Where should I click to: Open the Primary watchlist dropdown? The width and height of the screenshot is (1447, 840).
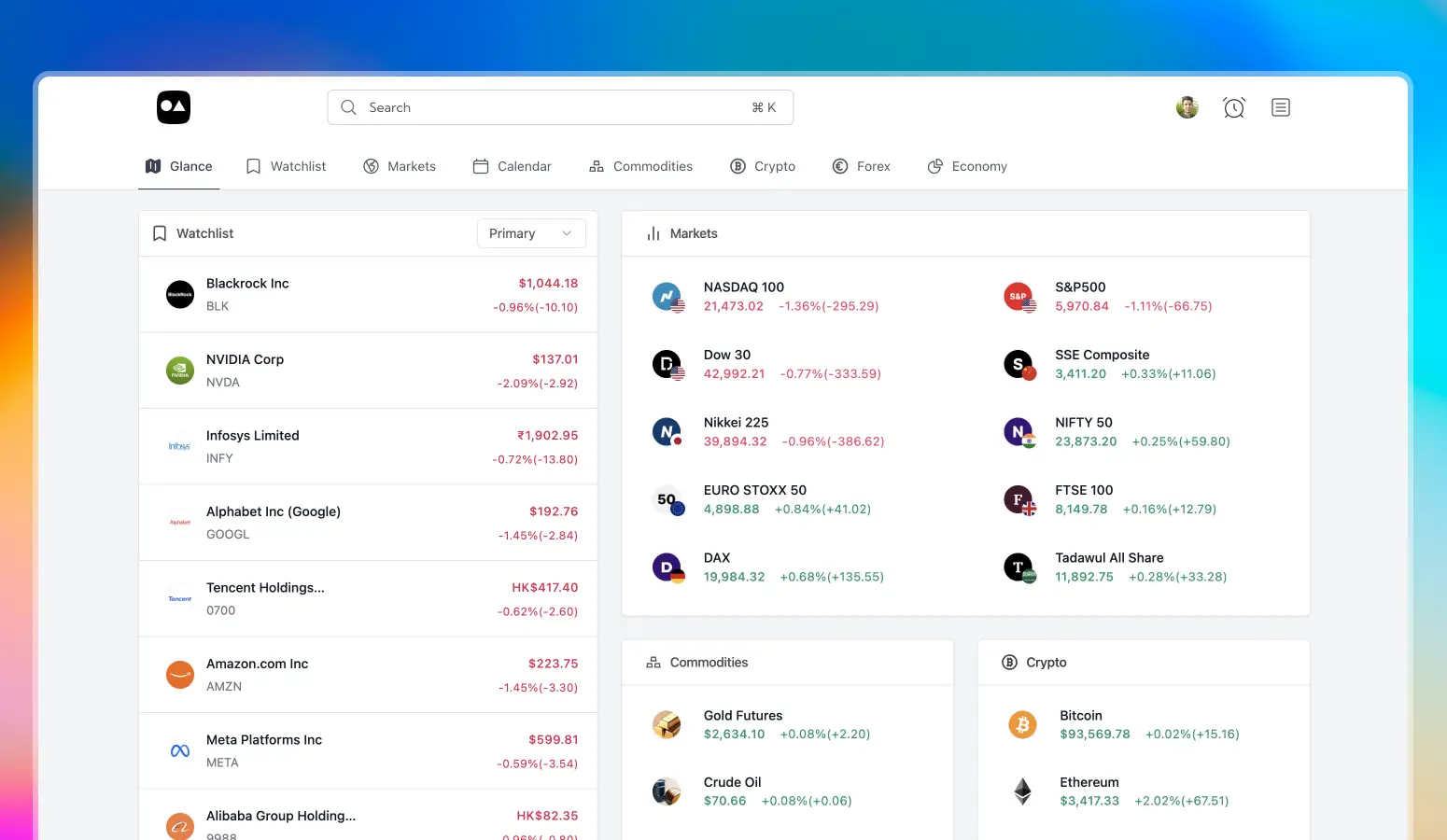click(530, 232)
